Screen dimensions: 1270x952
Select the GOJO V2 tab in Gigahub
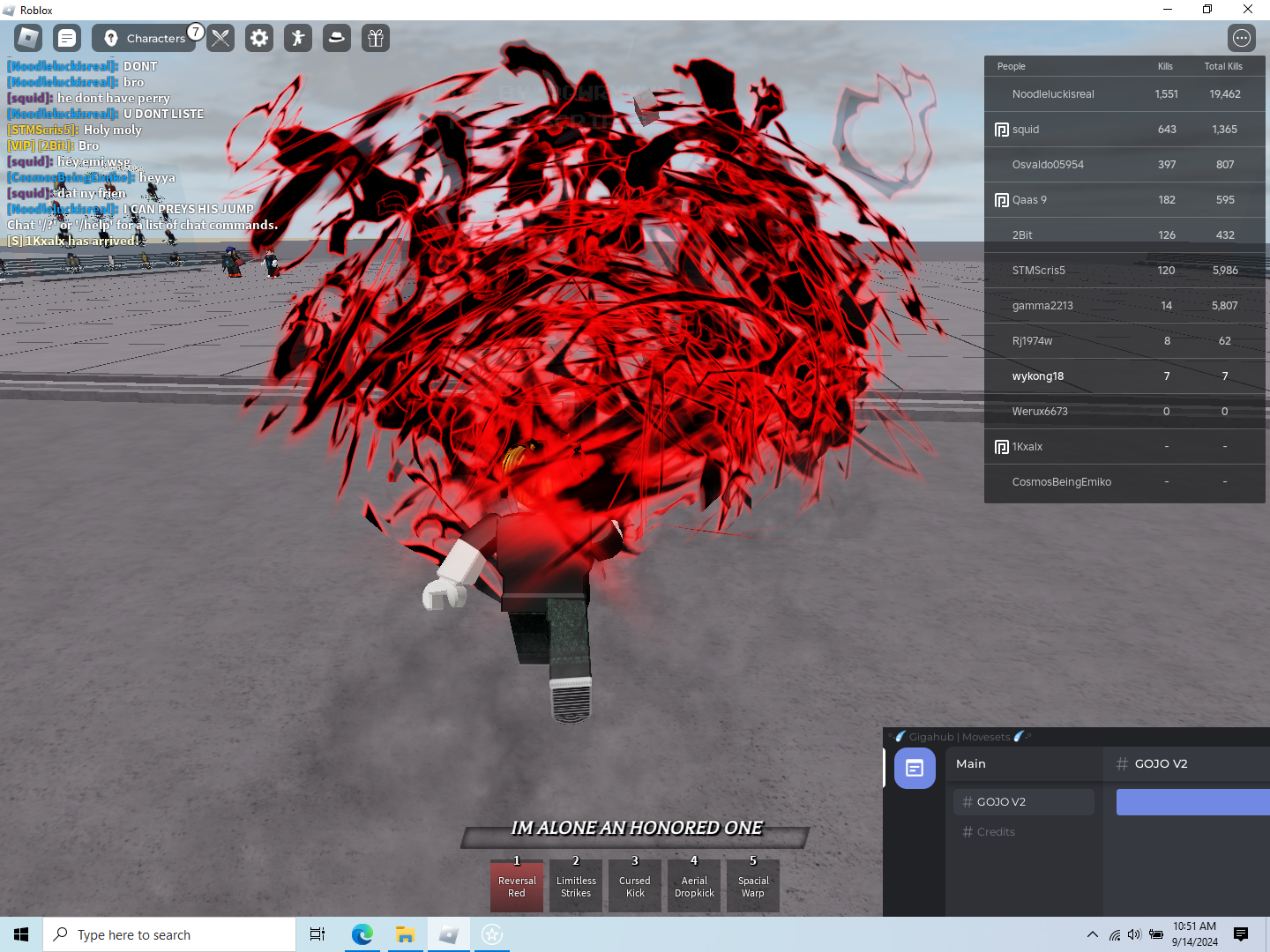point(1024,802)
